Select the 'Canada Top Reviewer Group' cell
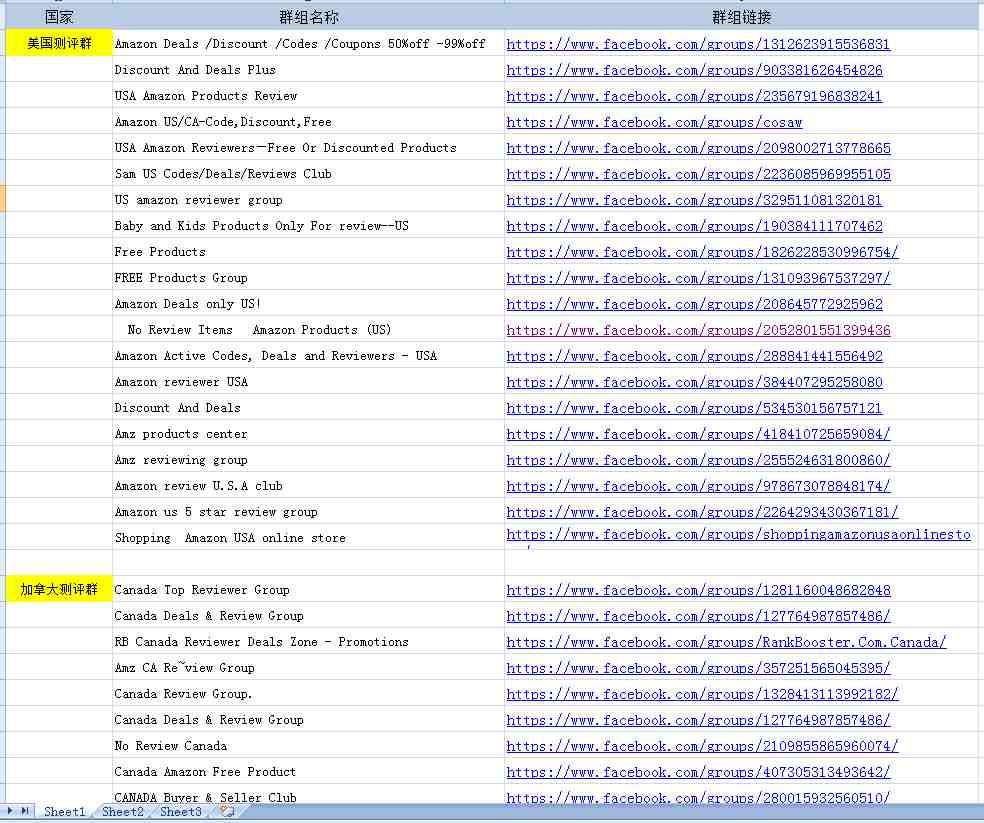The width and height of the screenshot is (984, 823). pos(308,590)
